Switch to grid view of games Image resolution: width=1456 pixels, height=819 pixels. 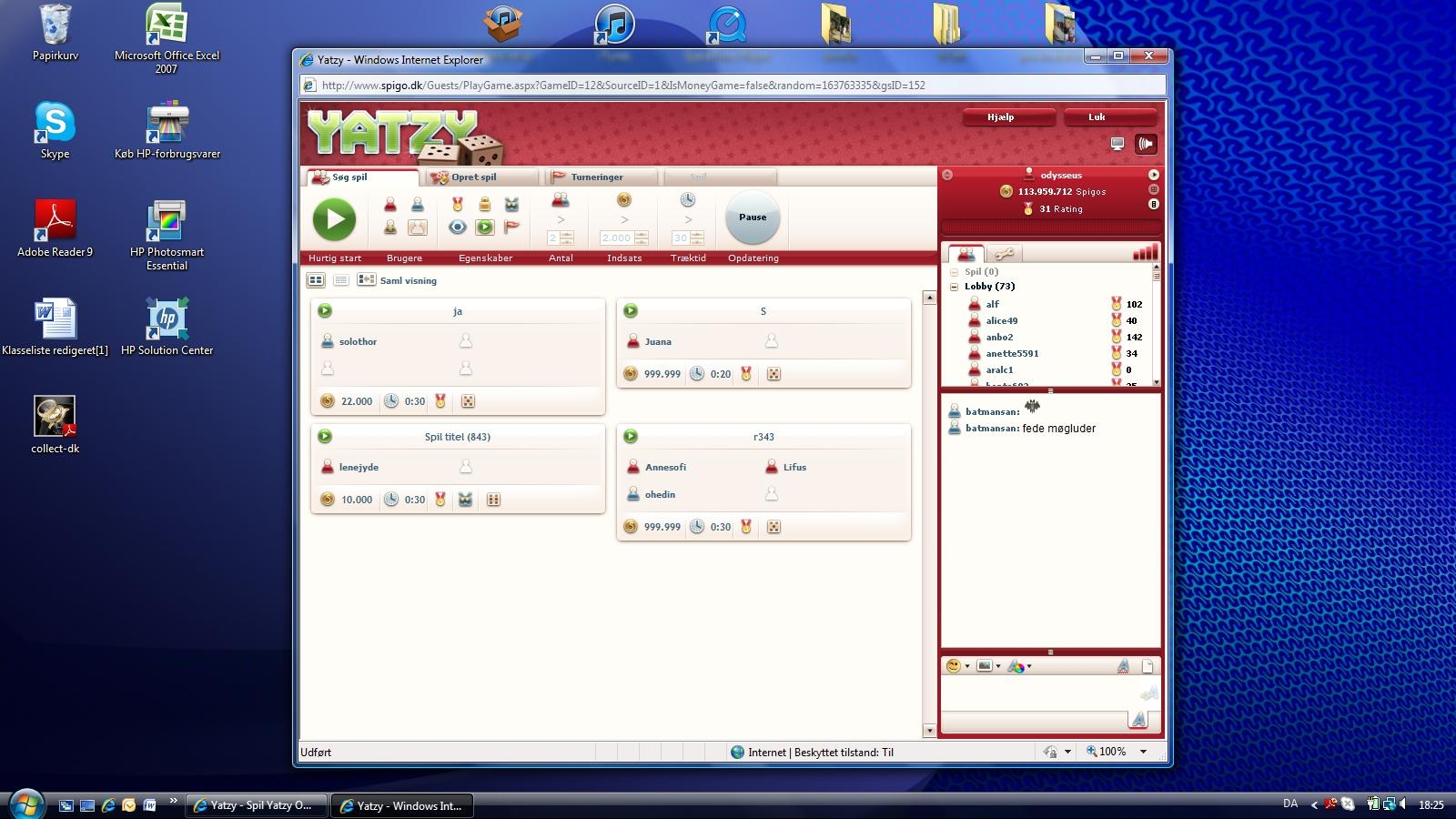(316, 280)
